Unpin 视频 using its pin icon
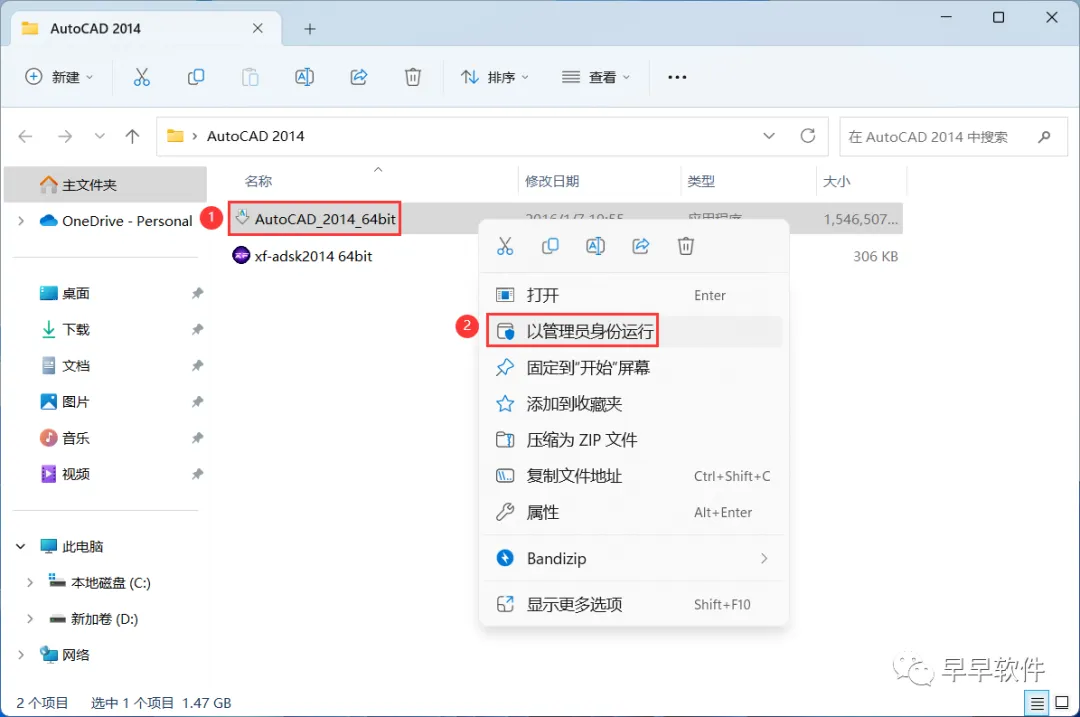1080x717 pixels. [x=197, y=474]
